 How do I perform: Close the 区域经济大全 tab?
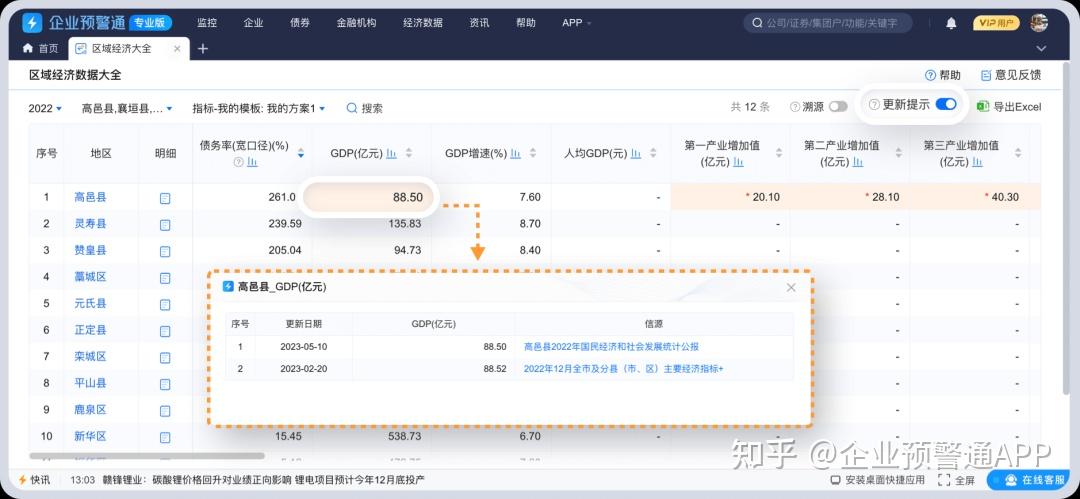pyautogui.click(x=177, y=49)
